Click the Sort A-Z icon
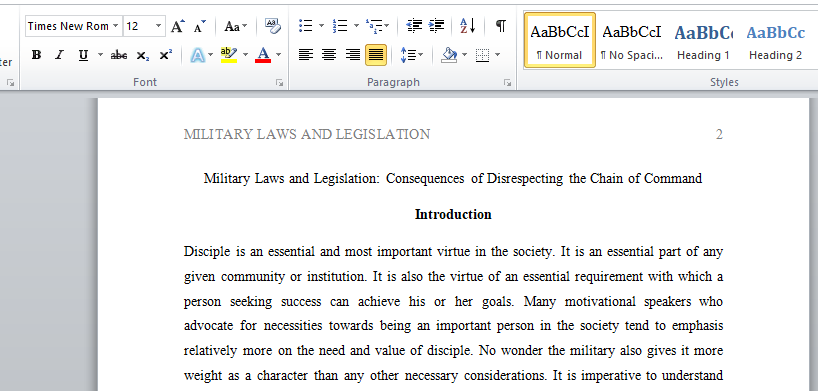 click(467, 26)
